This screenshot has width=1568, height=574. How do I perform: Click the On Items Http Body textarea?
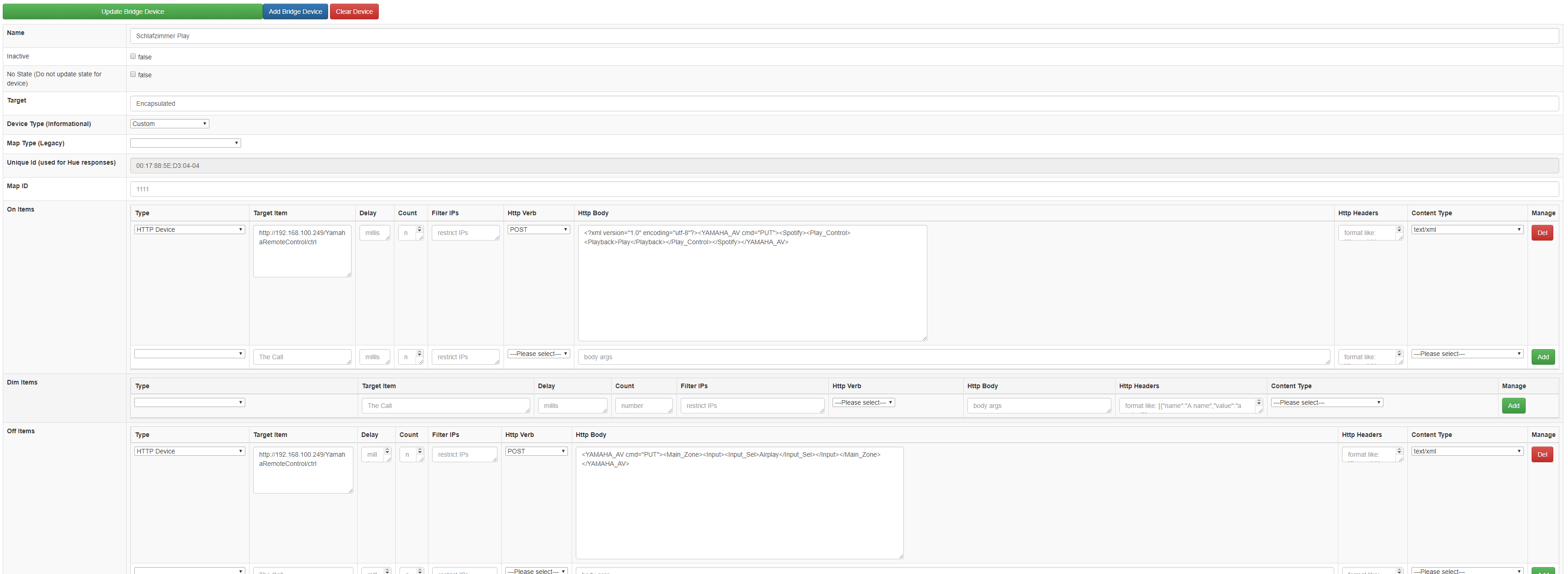click(x=752, y=283)
